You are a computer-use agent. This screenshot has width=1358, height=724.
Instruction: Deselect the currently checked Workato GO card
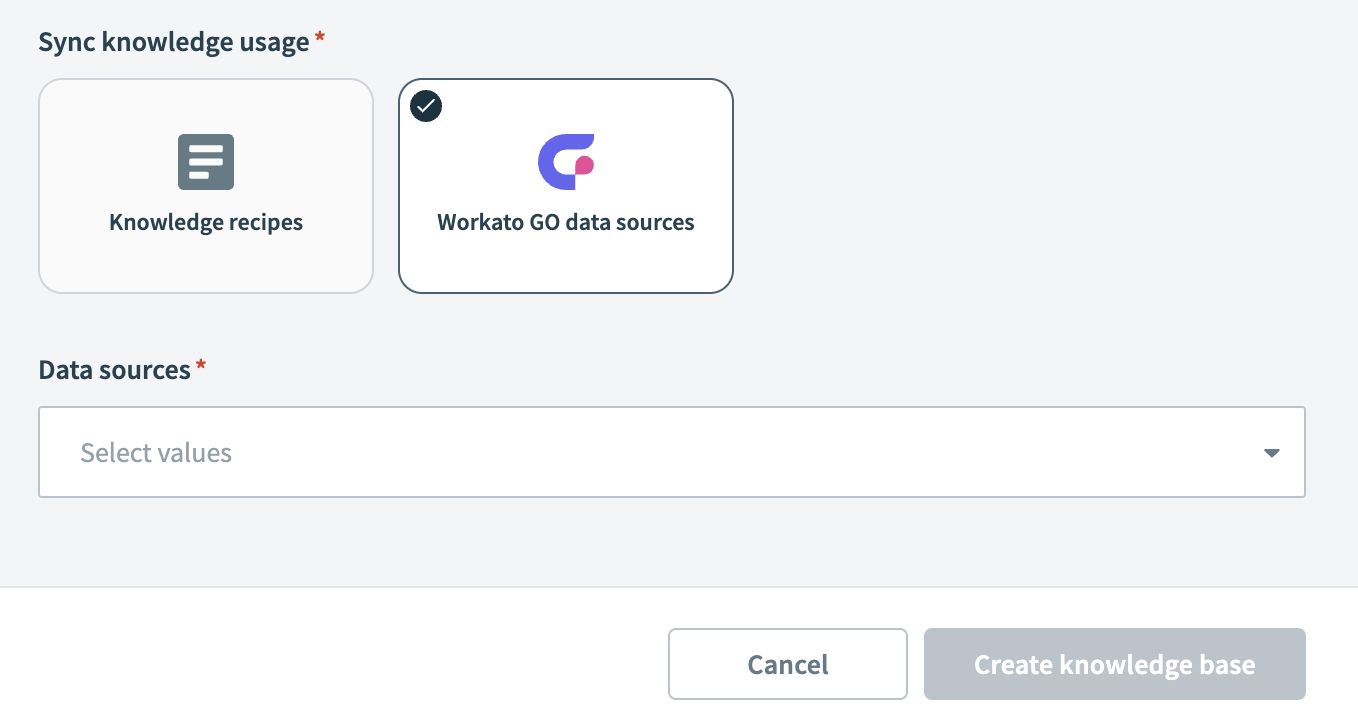566,186
